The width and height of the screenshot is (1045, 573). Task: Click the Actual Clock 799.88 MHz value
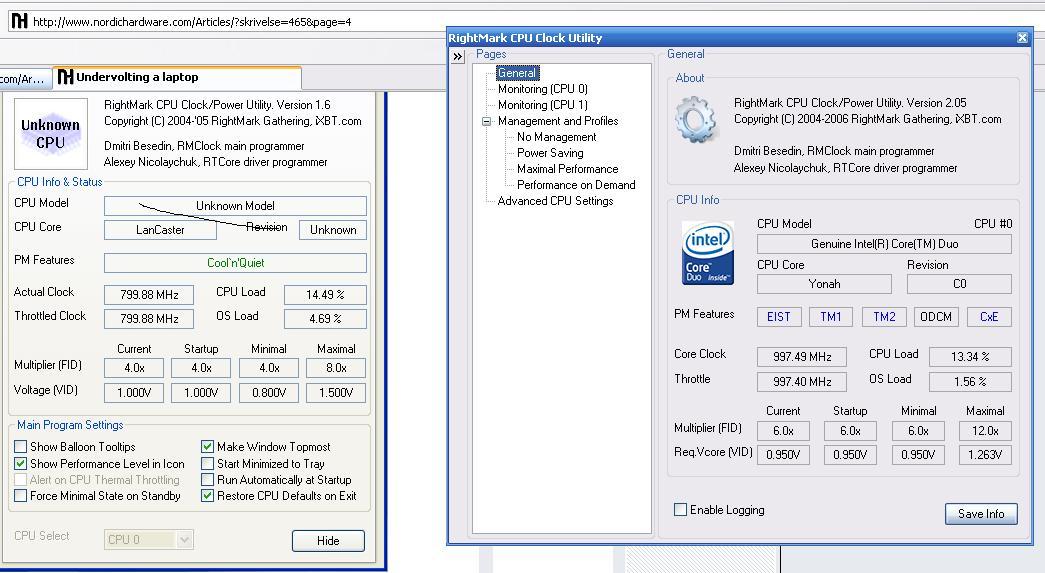tap(149, 294)
